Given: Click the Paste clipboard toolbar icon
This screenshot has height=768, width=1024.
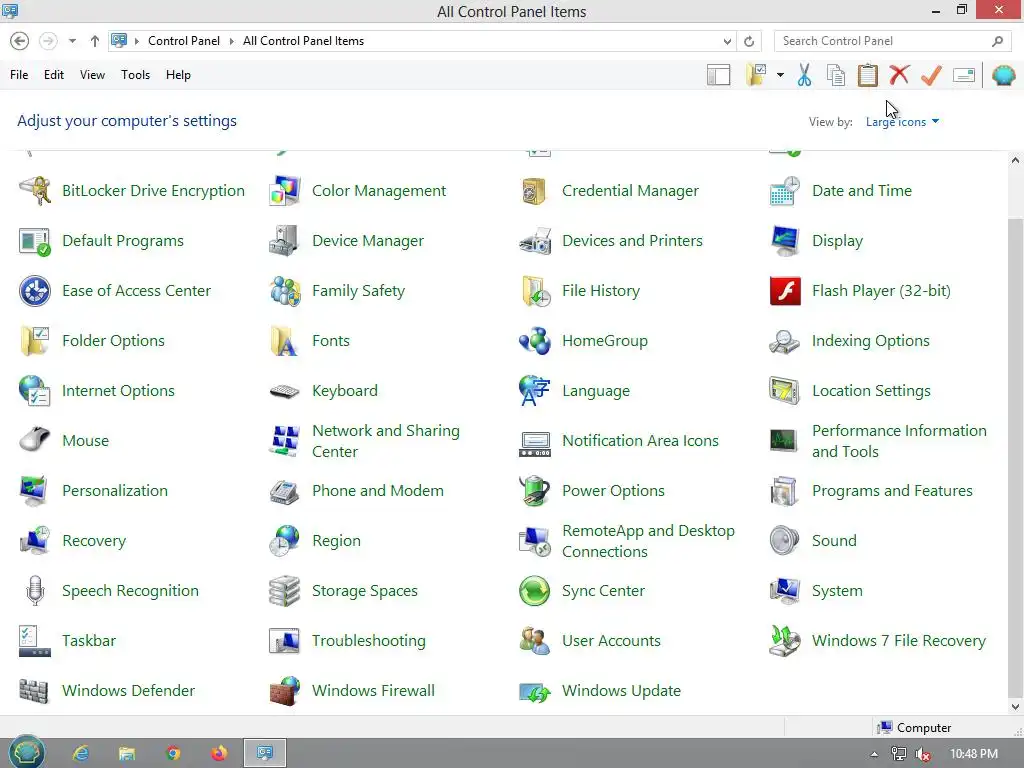Looking at the screenshot, I should pos(867,75).
